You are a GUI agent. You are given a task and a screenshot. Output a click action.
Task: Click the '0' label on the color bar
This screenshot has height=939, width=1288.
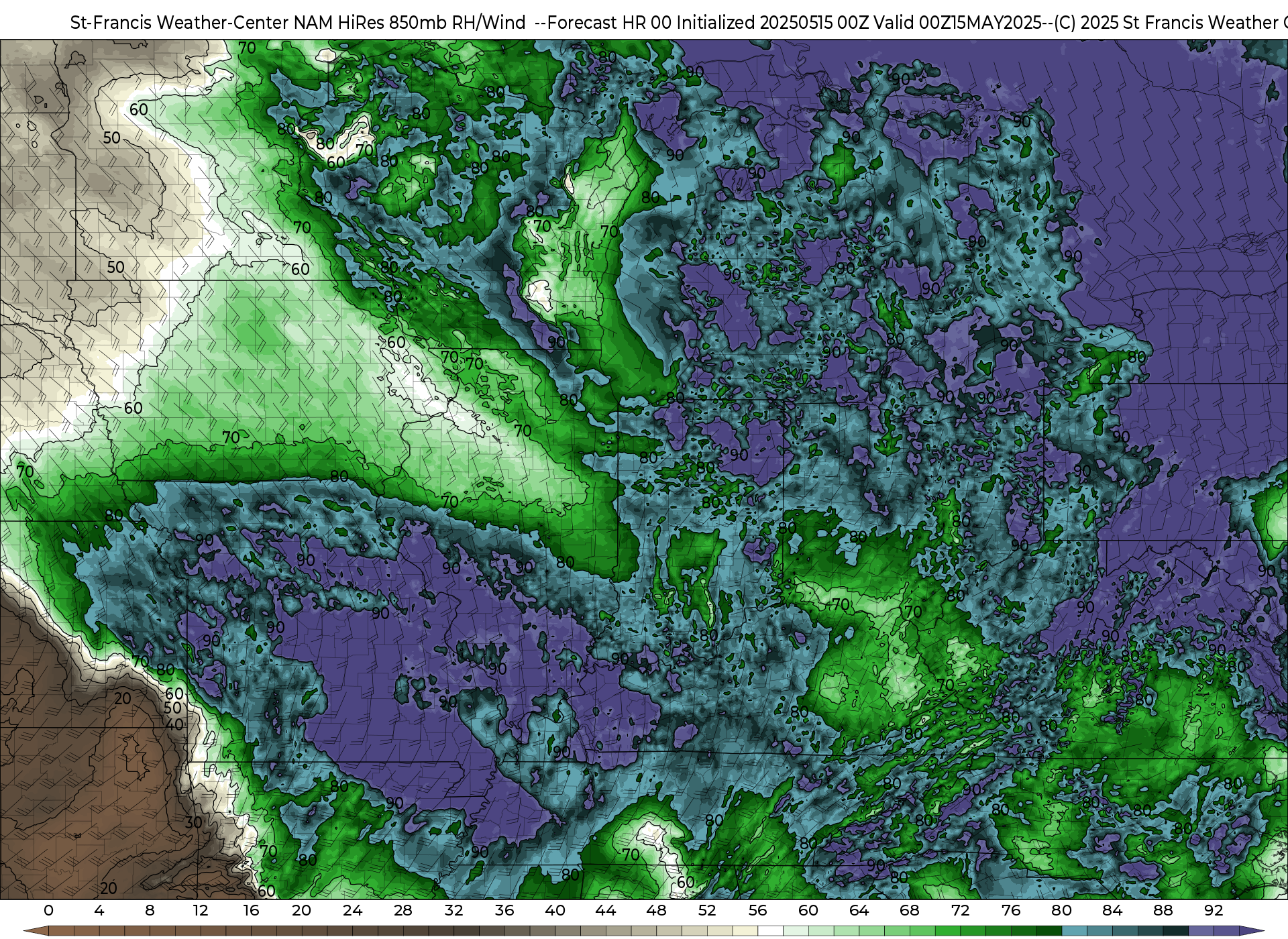tap(48, 910)
